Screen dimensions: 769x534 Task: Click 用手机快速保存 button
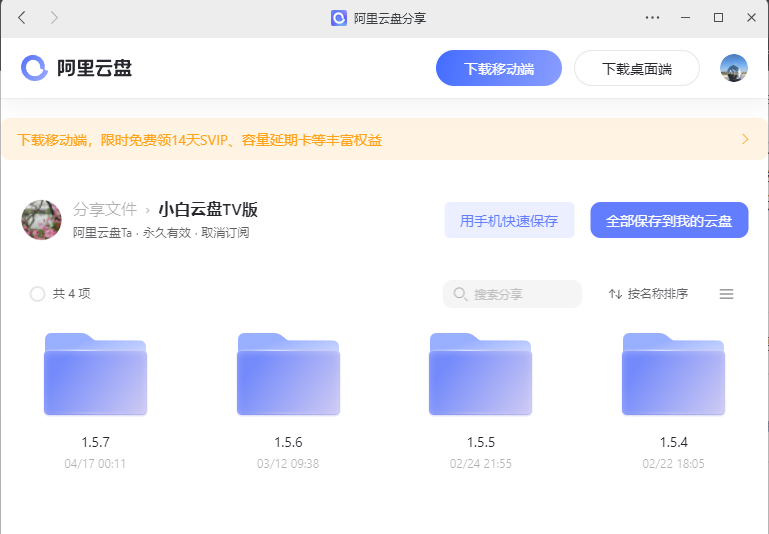(x=509, y=220)
